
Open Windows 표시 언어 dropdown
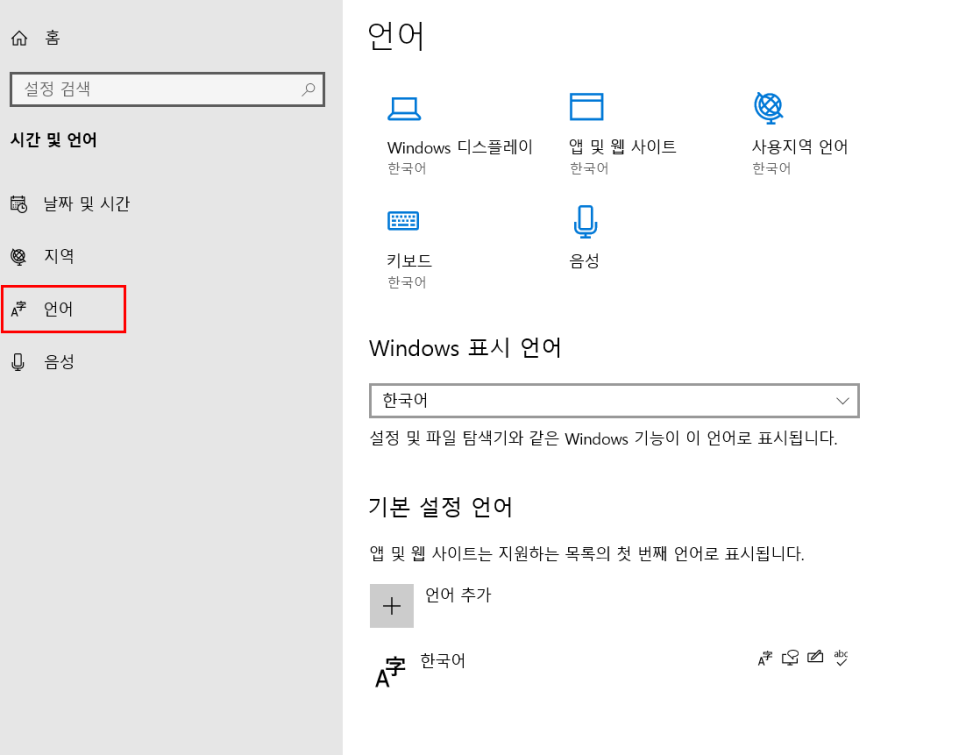pyautogui.click(x=614, y=401)
